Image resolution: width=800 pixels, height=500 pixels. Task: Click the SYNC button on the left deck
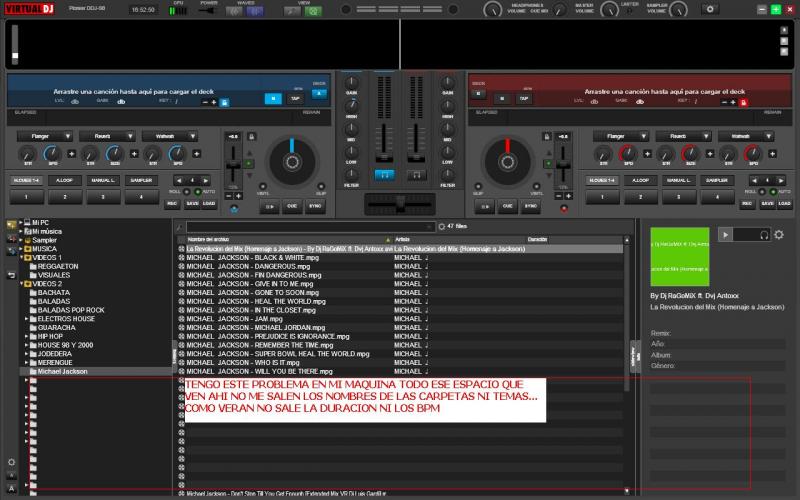314,206
